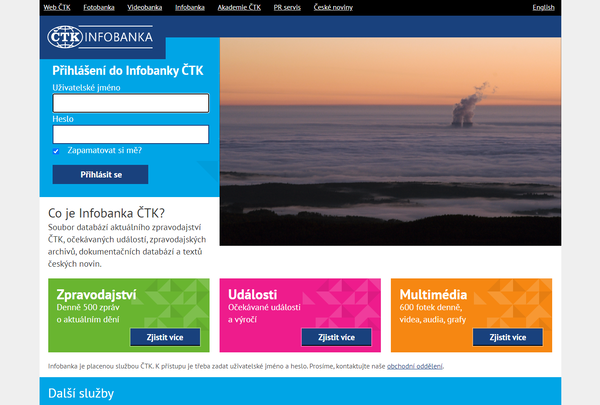Image resolution: width=600 pixels, height=405 pixels.
Task: Click the Multimédia card heading
Action: tap(433, 294)
